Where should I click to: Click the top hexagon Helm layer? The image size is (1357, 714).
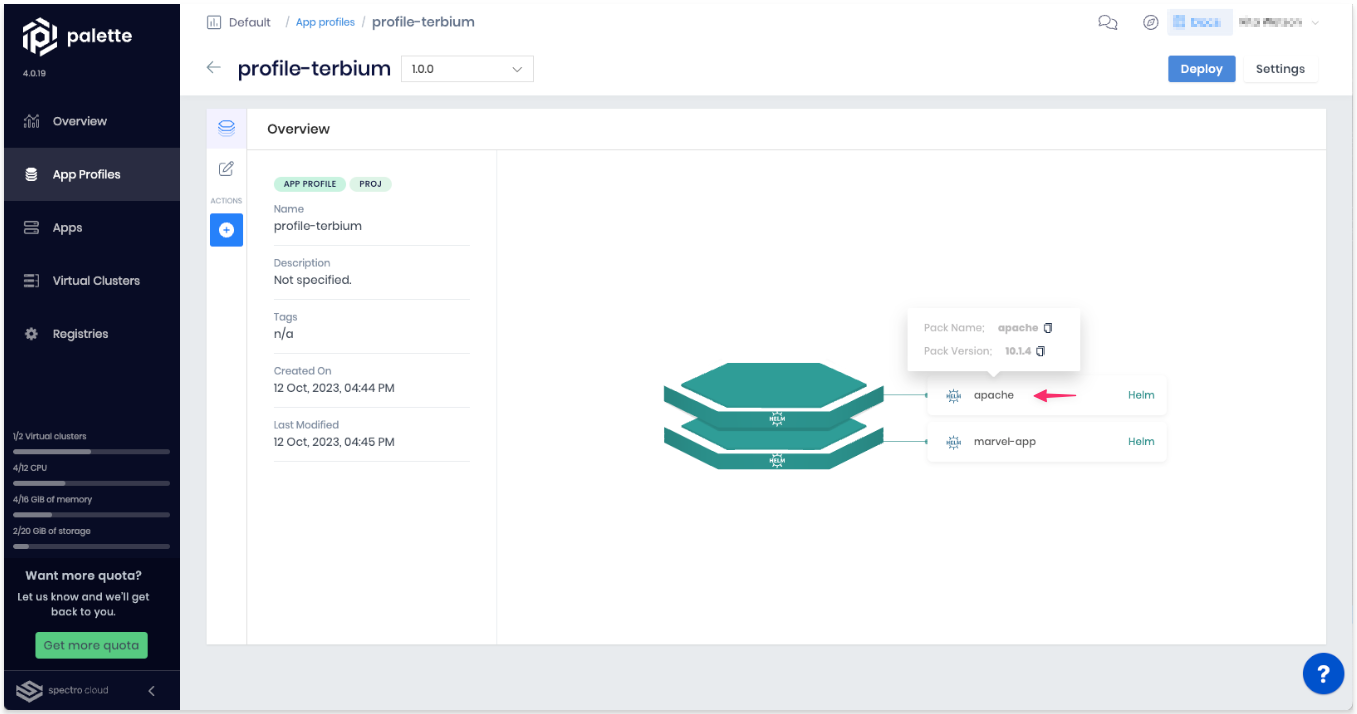[x=774, y=394]
